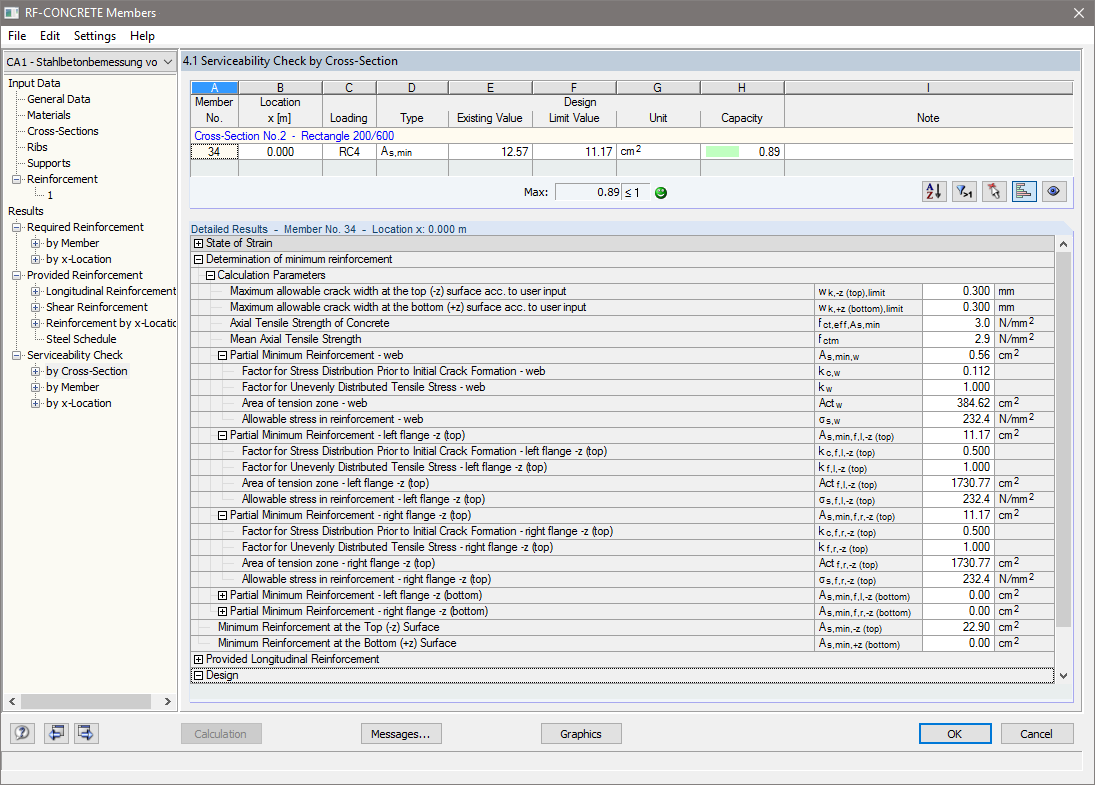Expand Required Reinforcement by Member node
This screenshot has width=1095, height=785.
[x=35, y=243]
